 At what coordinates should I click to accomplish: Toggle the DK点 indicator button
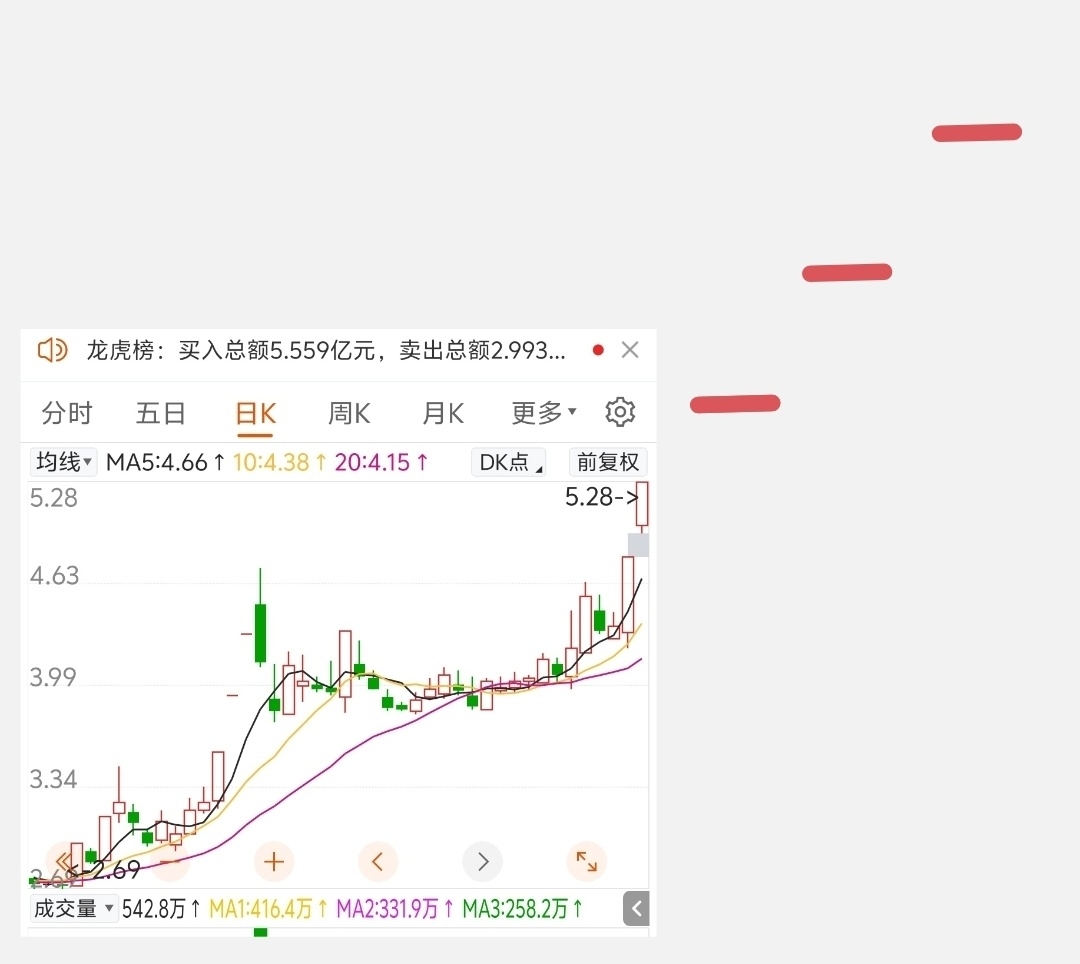pyautogui.click(x=509, y=462)
